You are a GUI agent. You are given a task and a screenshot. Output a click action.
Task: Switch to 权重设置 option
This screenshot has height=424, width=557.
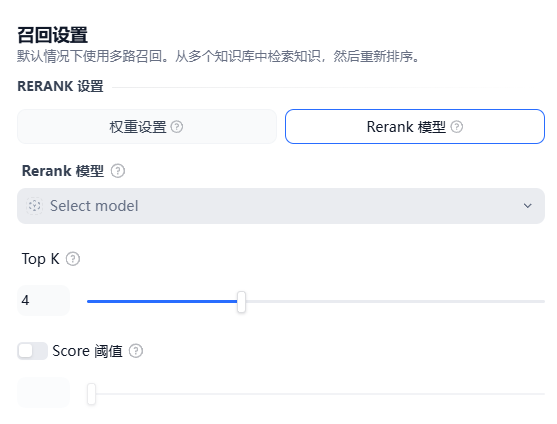coord(147,126)
